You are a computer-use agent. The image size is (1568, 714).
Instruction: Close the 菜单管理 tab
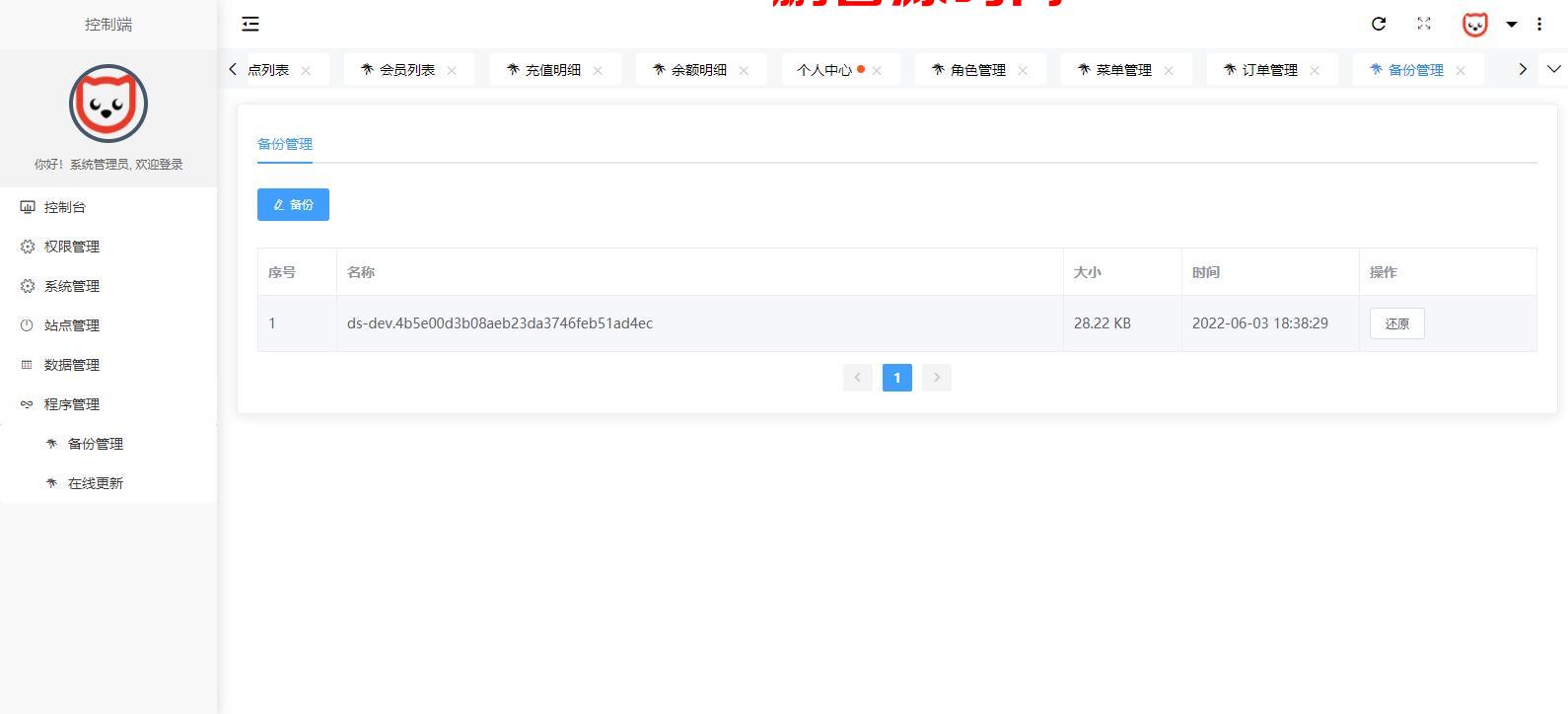click(x=1169, y=70)
